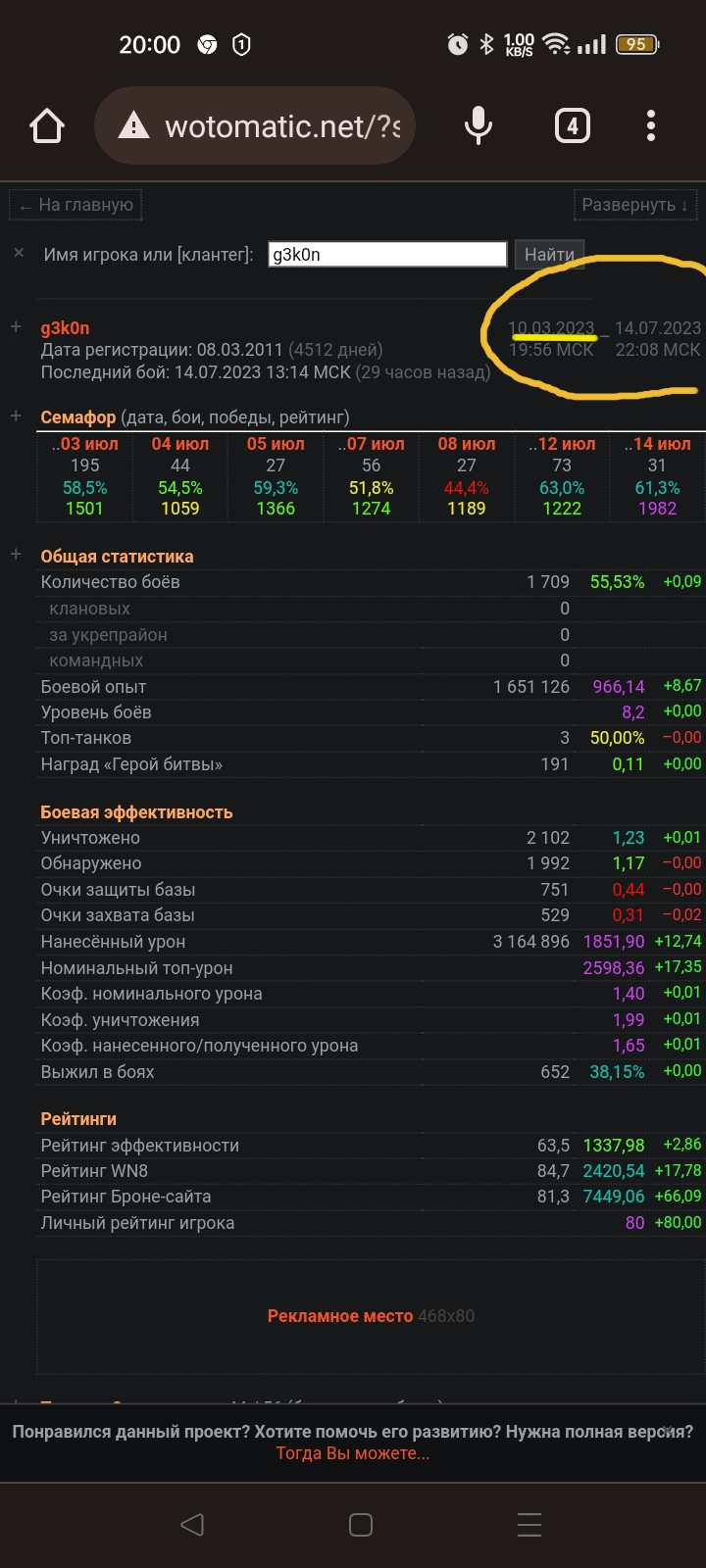Tap the microphone voice search icon
Screen dimensions: 706x1568
coord(478,126)
